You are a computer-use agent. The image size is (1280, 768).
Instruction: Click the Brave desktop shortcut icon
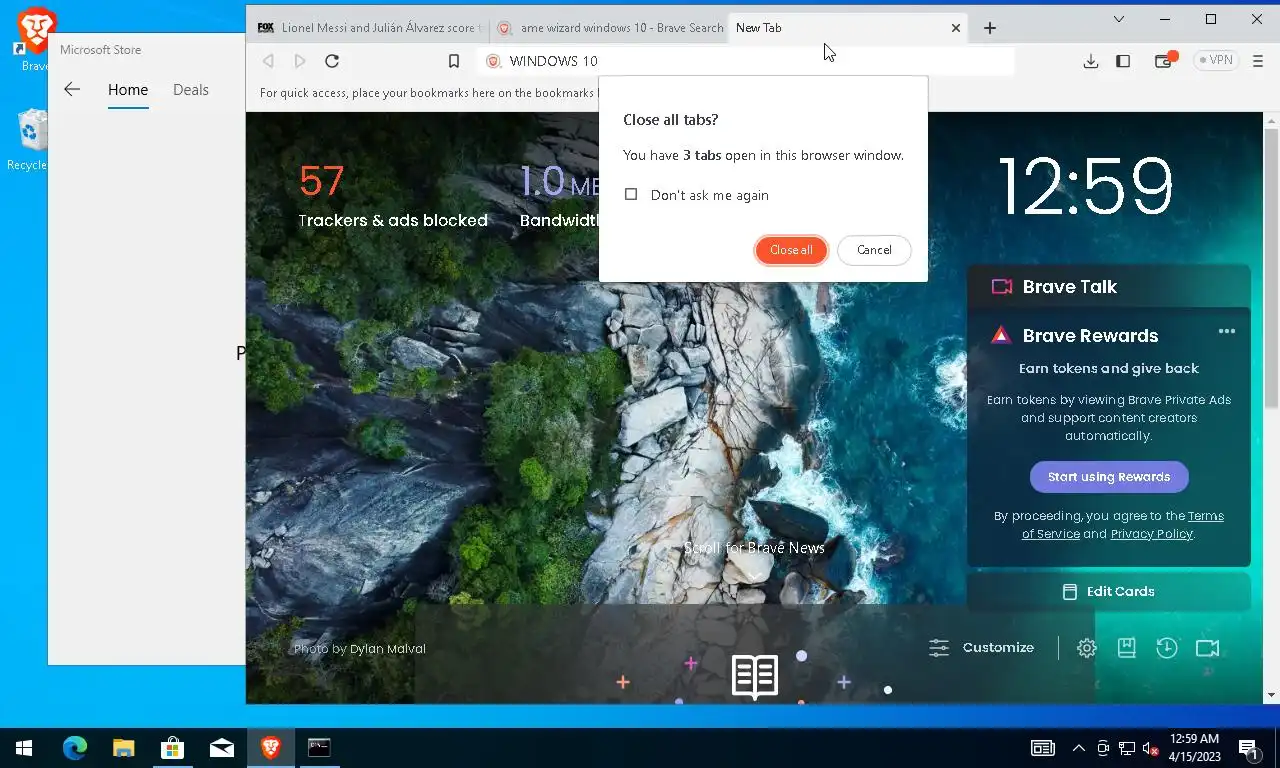(x=34, y=40)
